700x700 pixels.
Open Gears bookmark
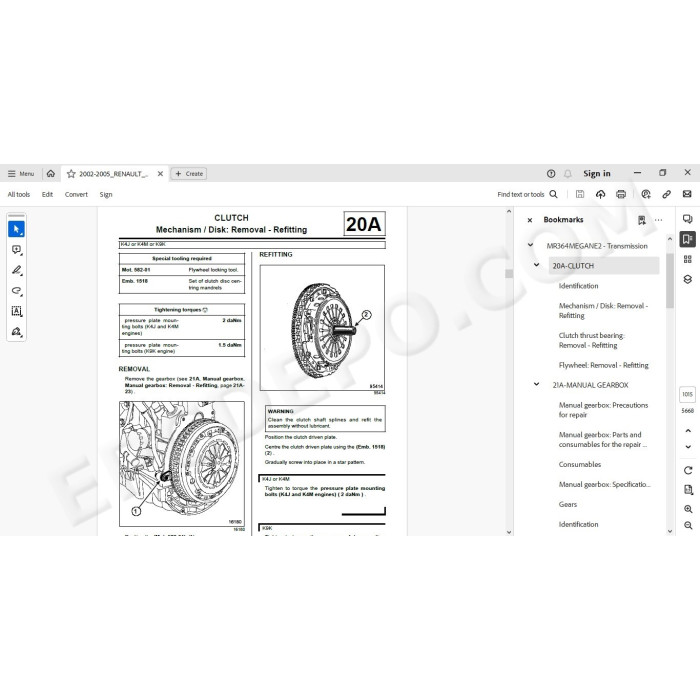(567, 504)
